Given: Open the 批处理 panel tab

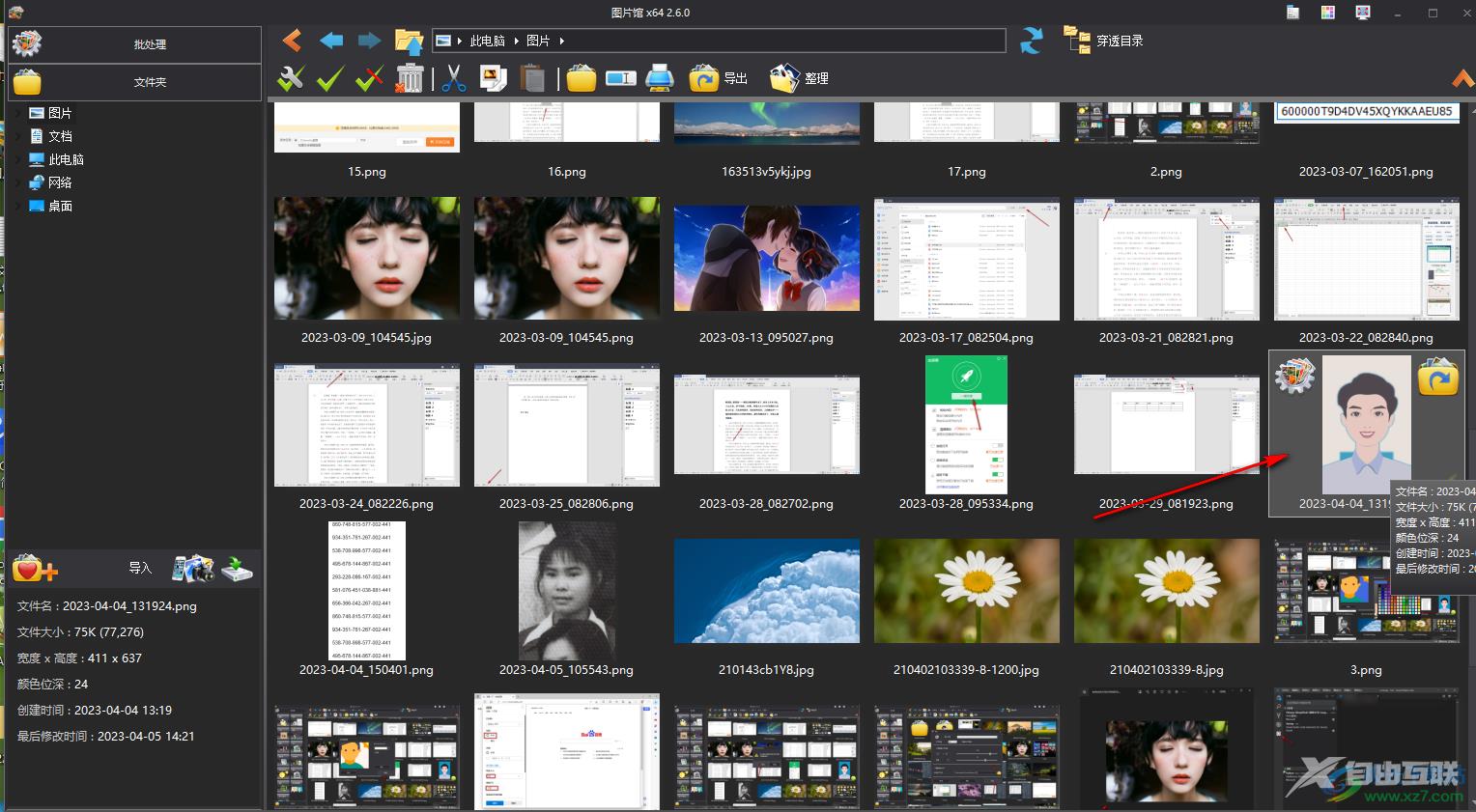Looking at the screenshot, I should tap(135, 44).
